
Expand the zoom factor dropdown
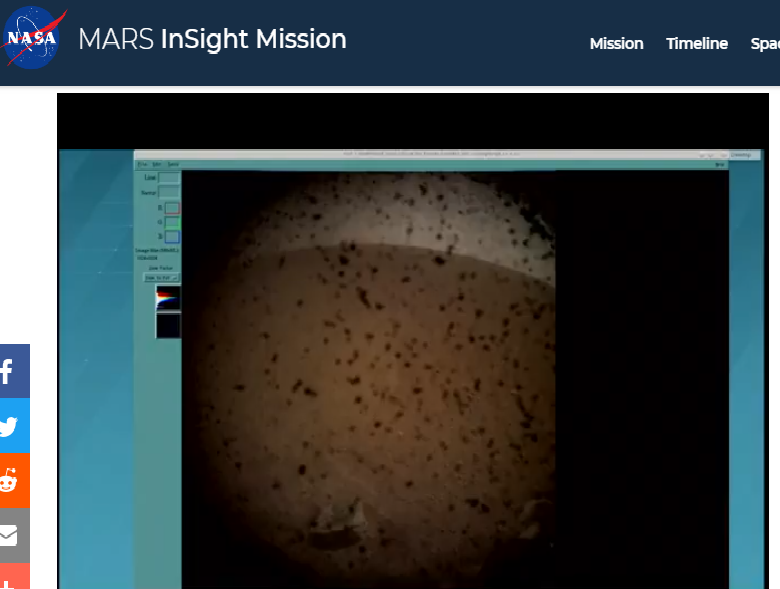click(x=163, y=277)
